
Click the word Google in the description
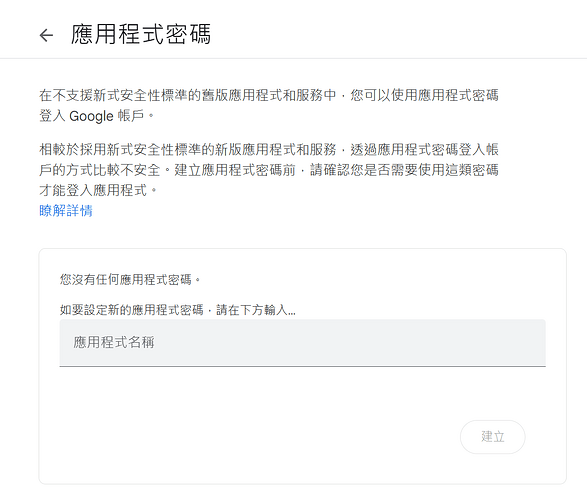point(91,116)
